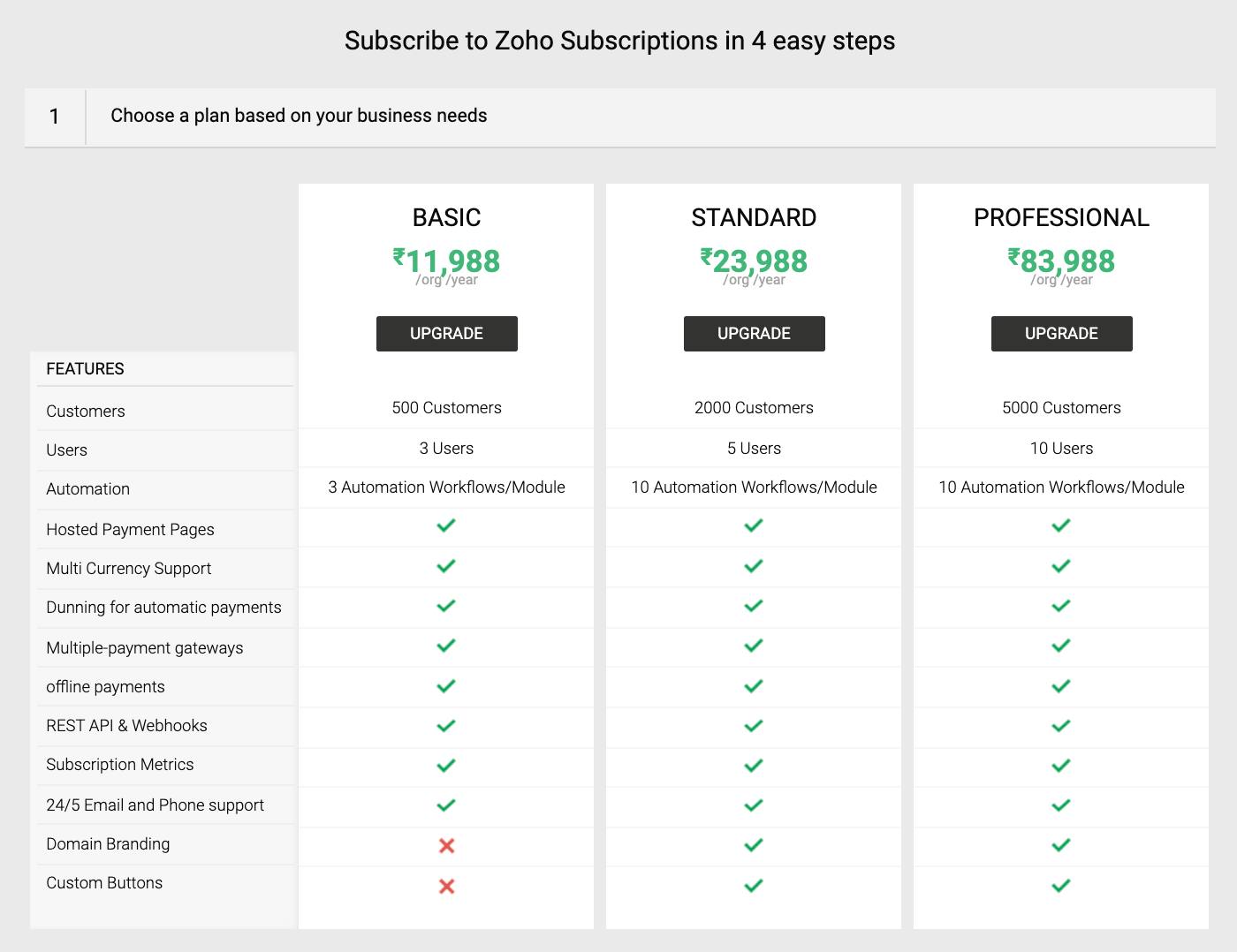Click Basic plan's Subscription Metrics checkmark
This screenshot has width=1237, height=952.
coord(446,766)
